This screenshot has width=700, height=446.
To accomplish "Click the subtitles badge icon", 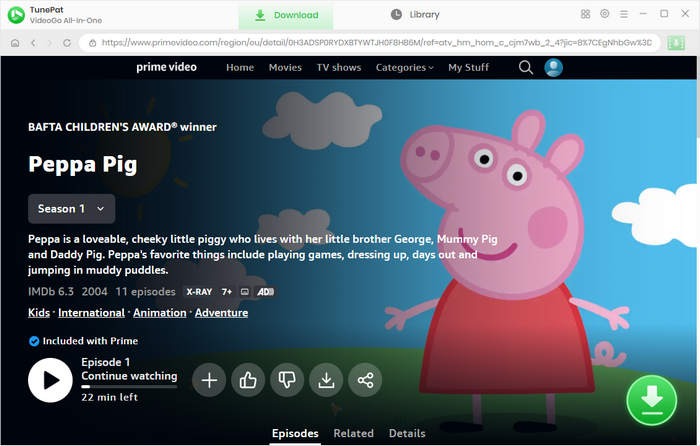I will tap(245, 292).
